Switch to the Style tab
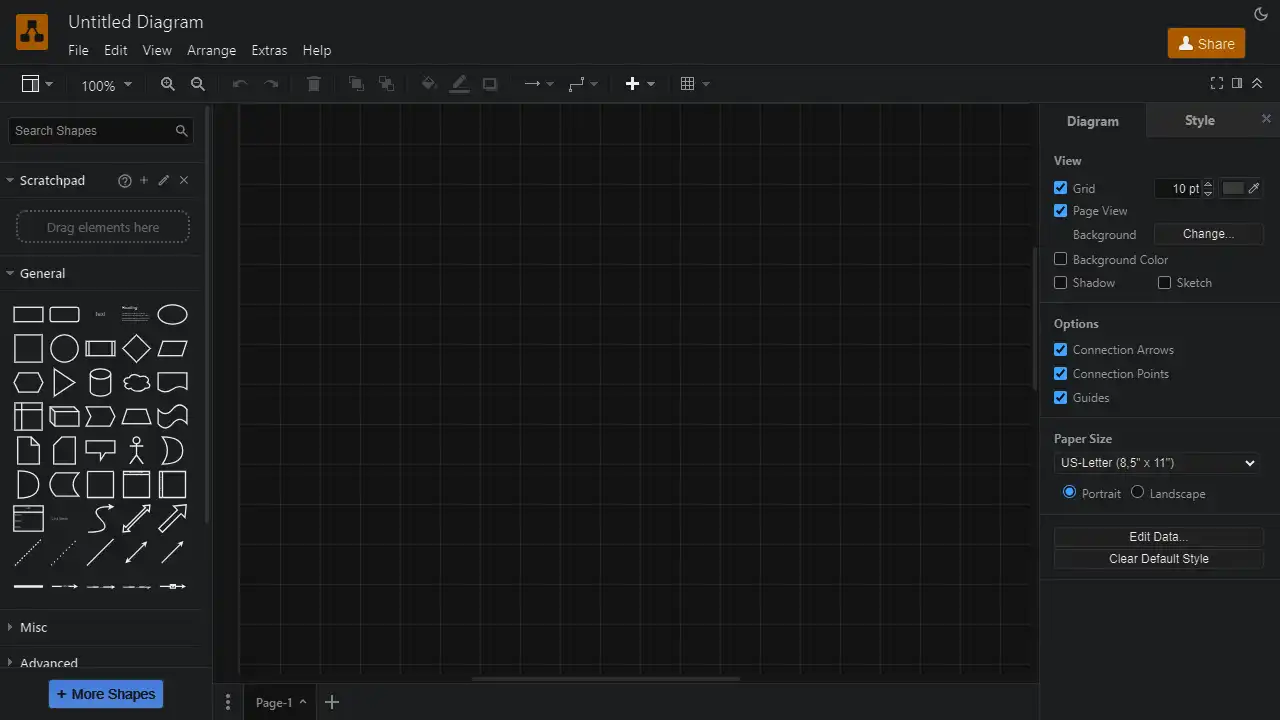 tap(1199, 120)
